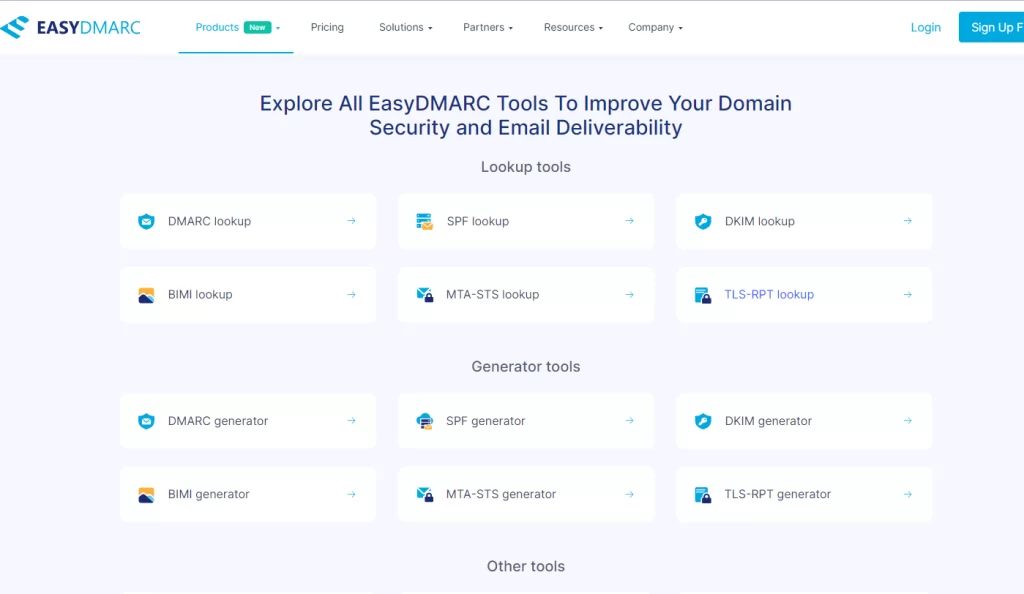Open the Pricing page
Viewport: 1024px width, 594px height.
click(x=327, y=27)
